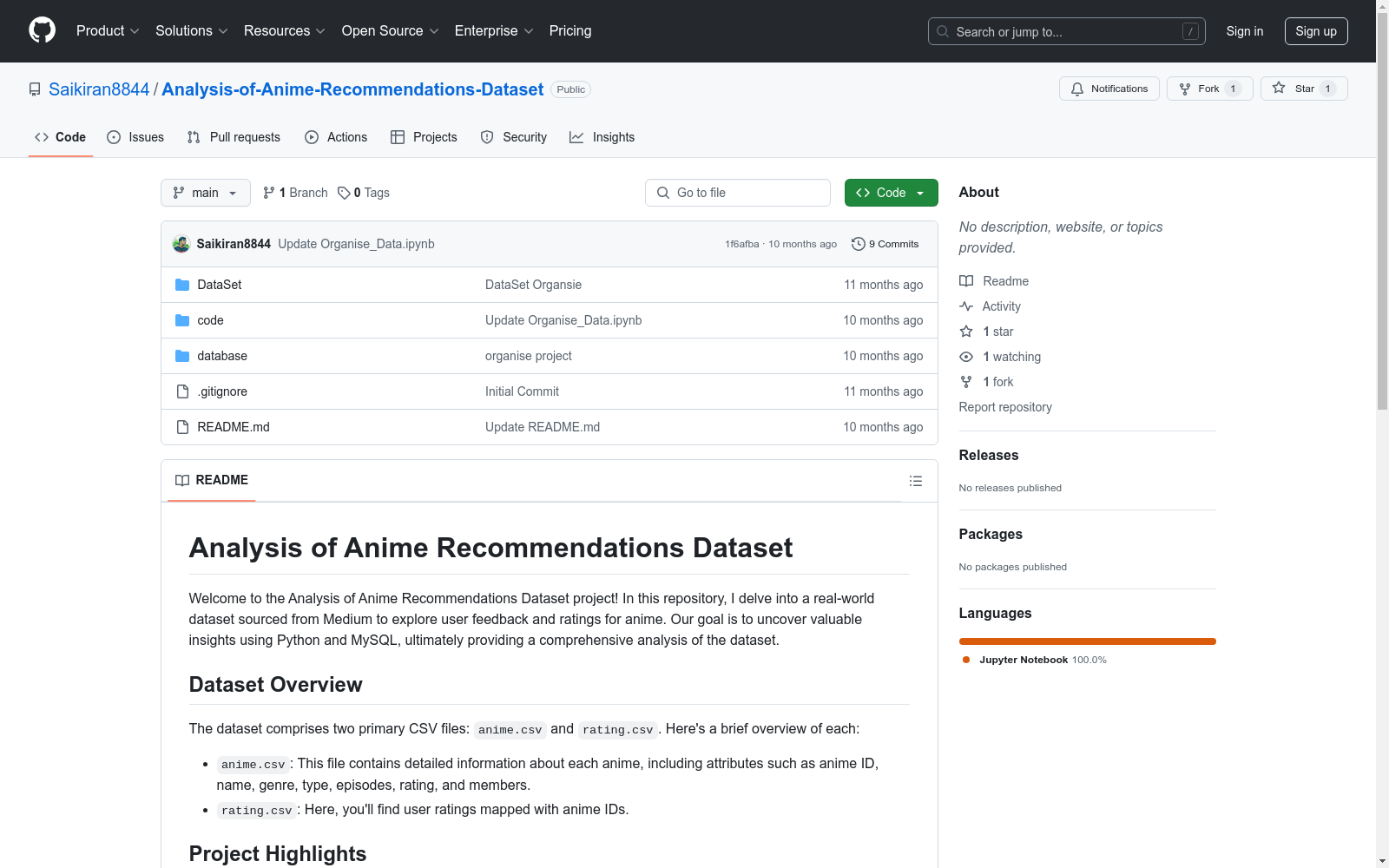Click the Pricing link
The width and height of the screenshot is (1389, 868).
[570, 30]
